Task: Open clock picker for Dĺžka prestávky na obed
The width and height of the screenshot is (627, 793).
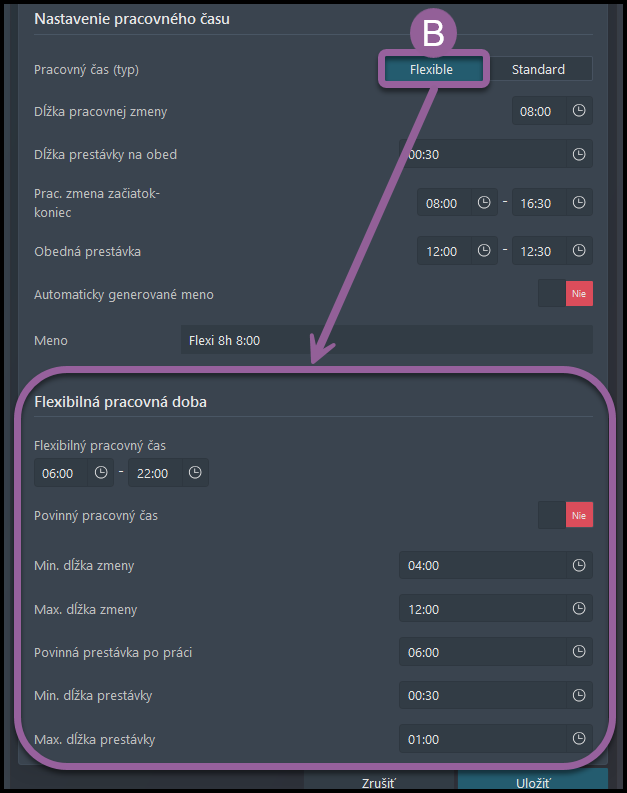Action: (579, 154)
